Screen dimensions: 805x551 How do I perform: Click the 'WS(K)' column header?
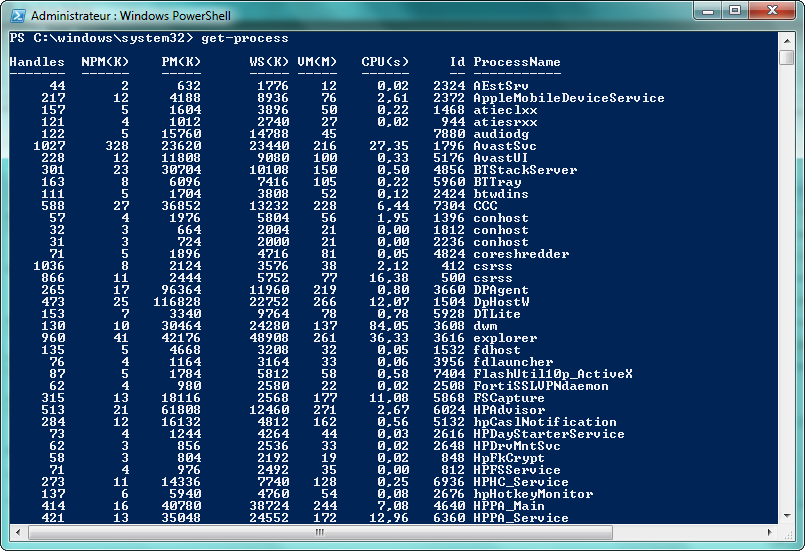[269, 62]
